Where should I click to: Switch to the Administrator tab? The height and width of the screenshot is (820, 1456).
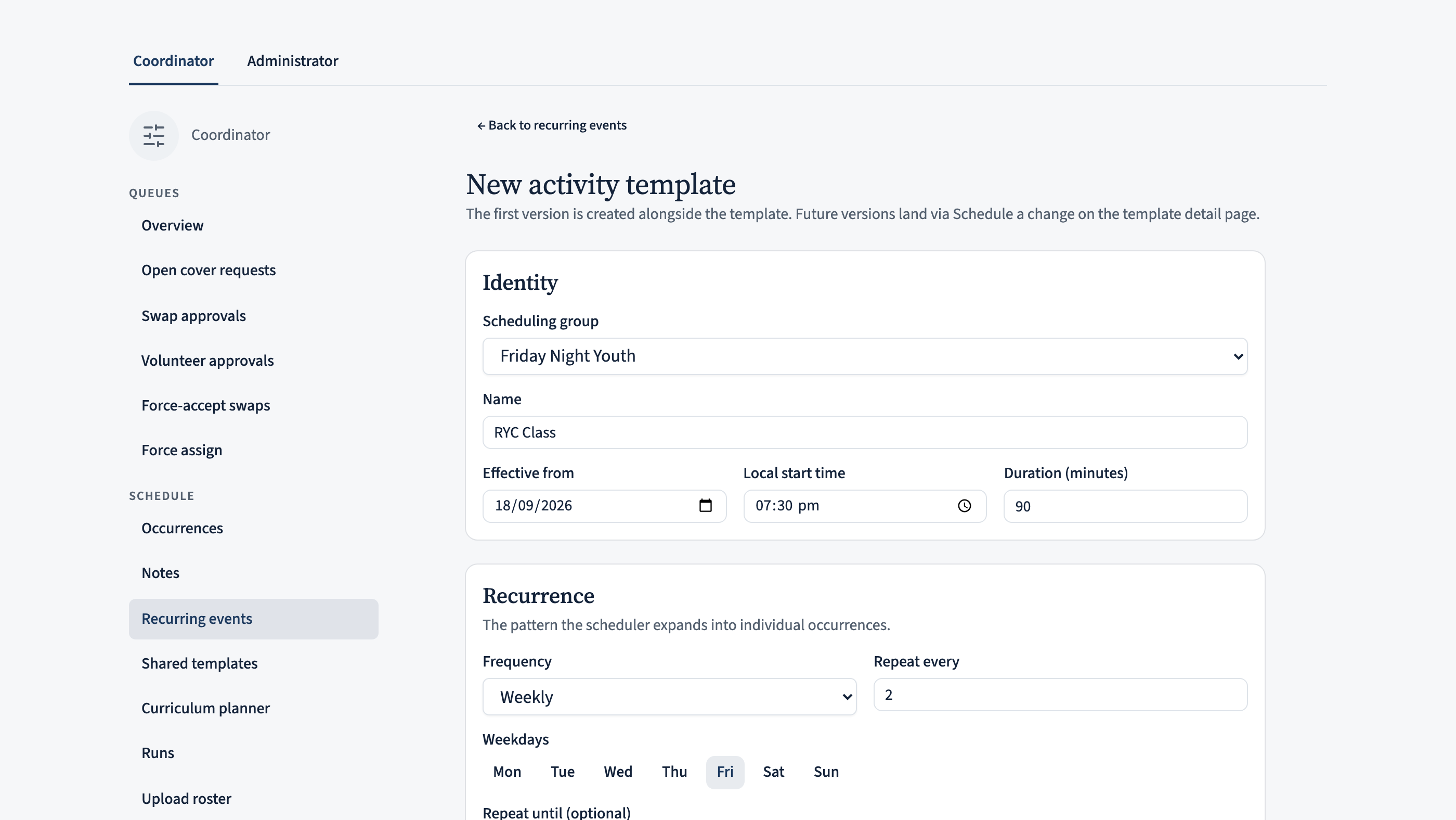[x=292, y=60]
